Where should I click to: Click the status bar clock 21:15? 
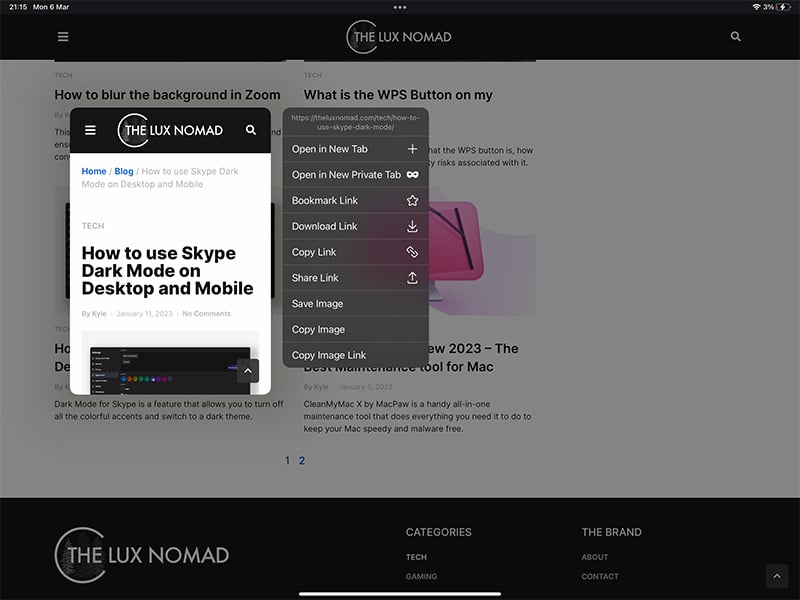[18, 7]
